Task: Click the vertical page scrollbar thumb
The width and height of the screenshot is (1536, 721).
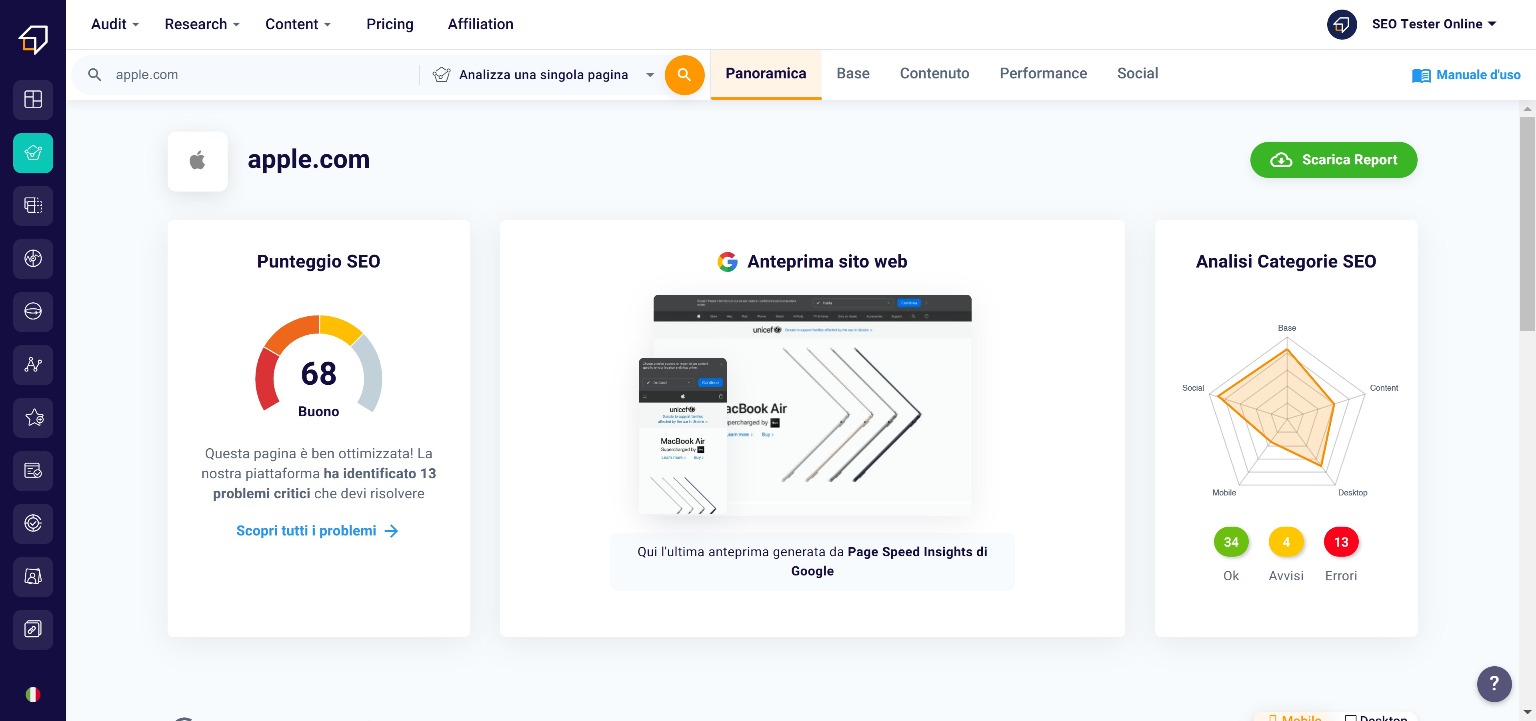Action: tap(1527, 223)
